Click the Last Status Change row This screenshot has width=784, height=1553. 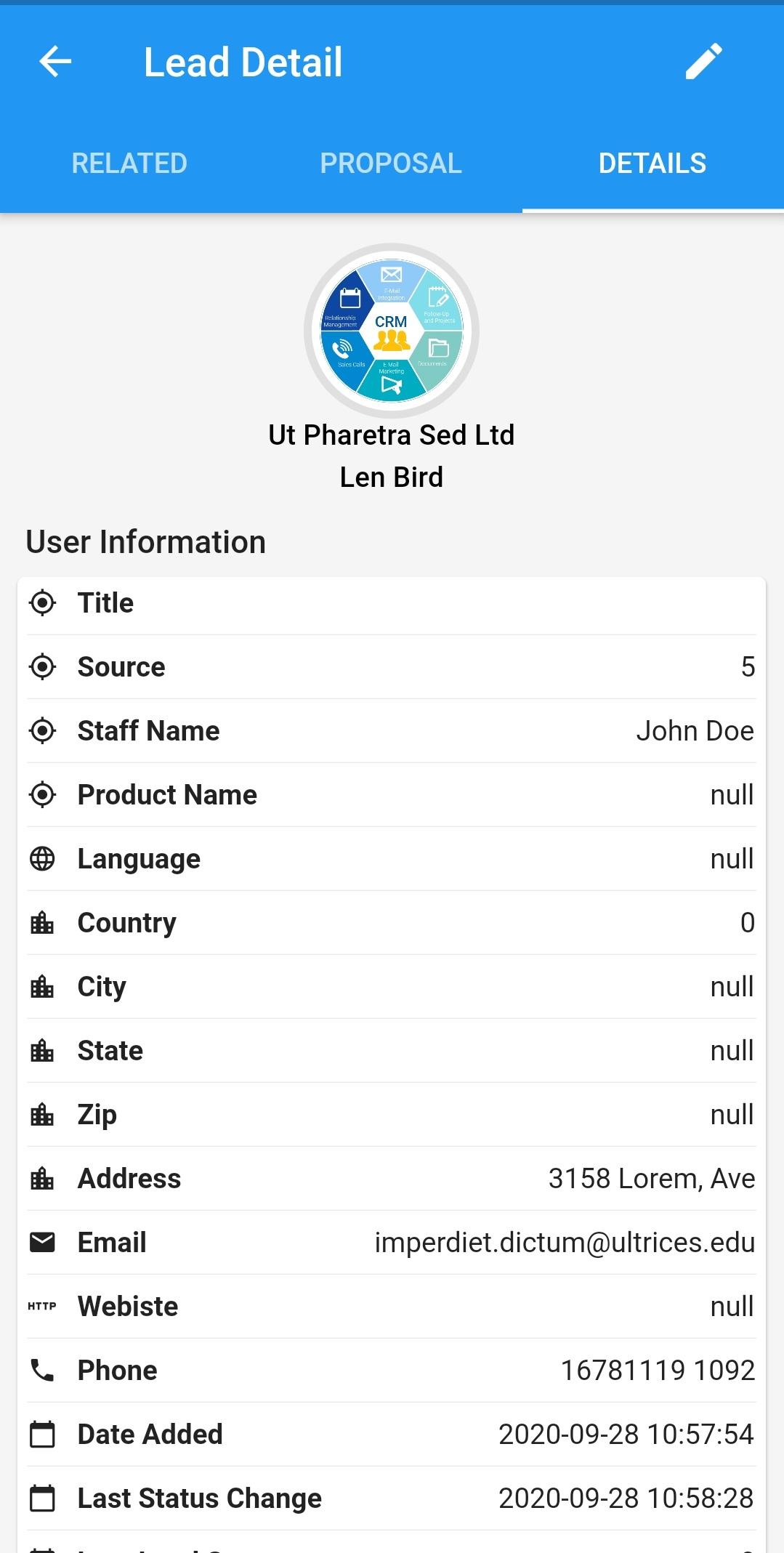pyautogui.click(x=392, y=1498)
